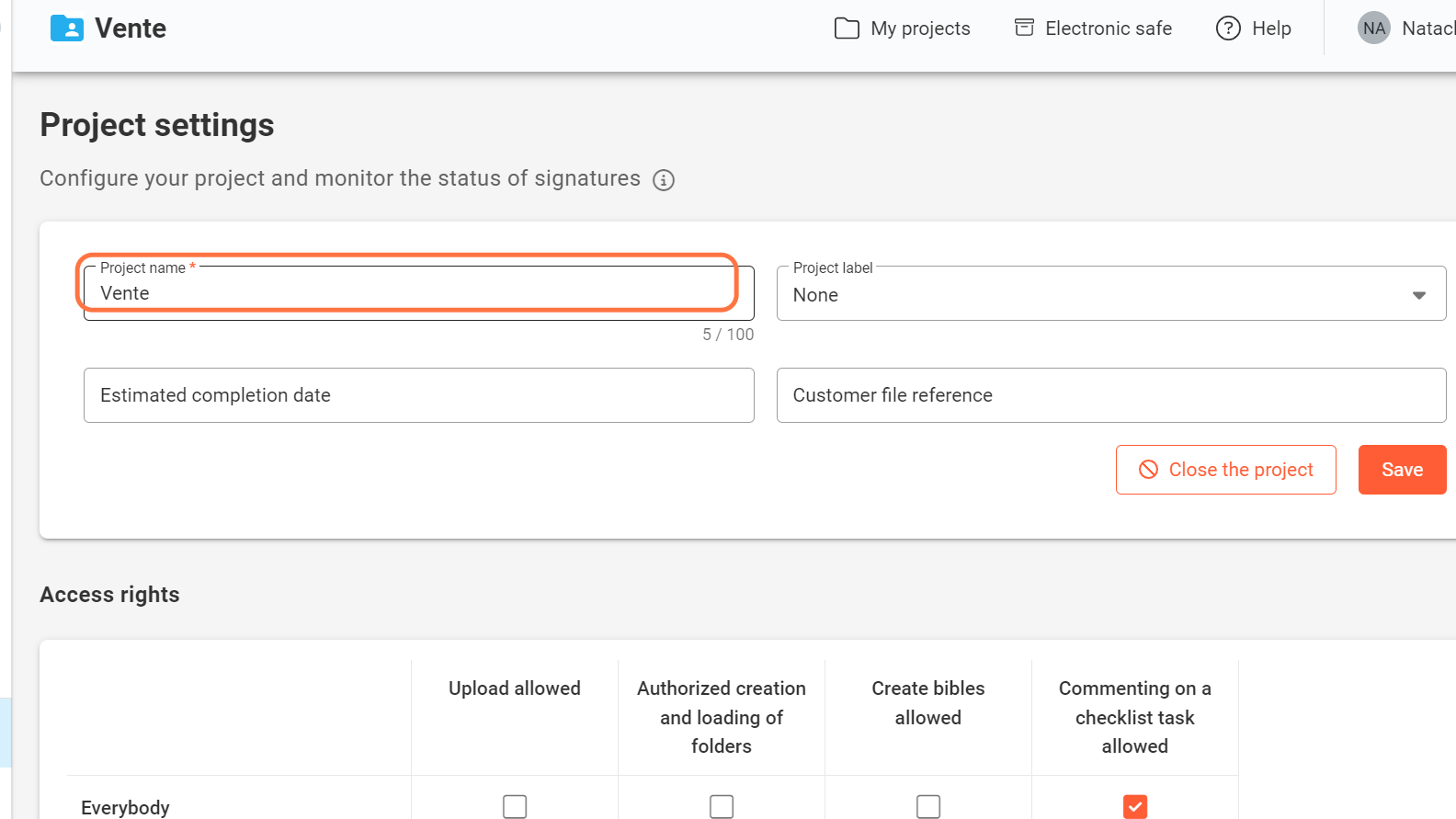Click the Electronic safe archive icon
Image resolution: width=1456 pixels, height=819 pixels.
[1024, 28]
